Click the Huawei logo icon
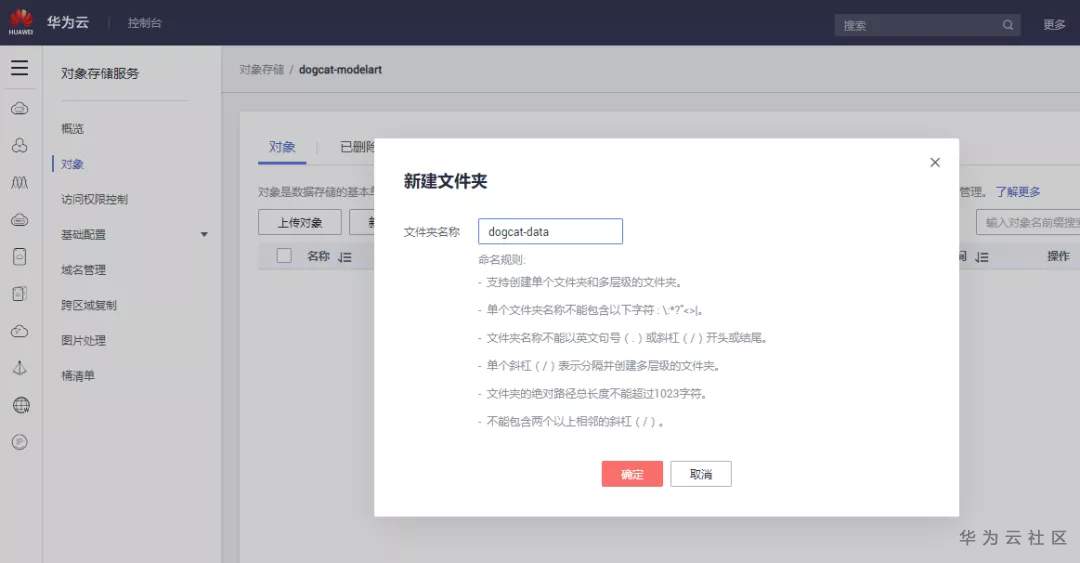1080x563 pixels. click(21, 22)
